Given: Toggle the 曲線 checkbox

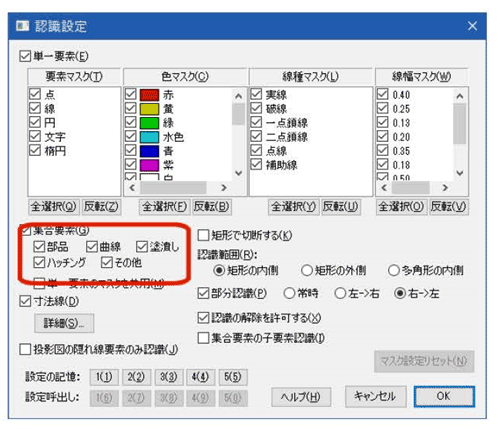Looking at the screenshot, I should pos(92,247).
